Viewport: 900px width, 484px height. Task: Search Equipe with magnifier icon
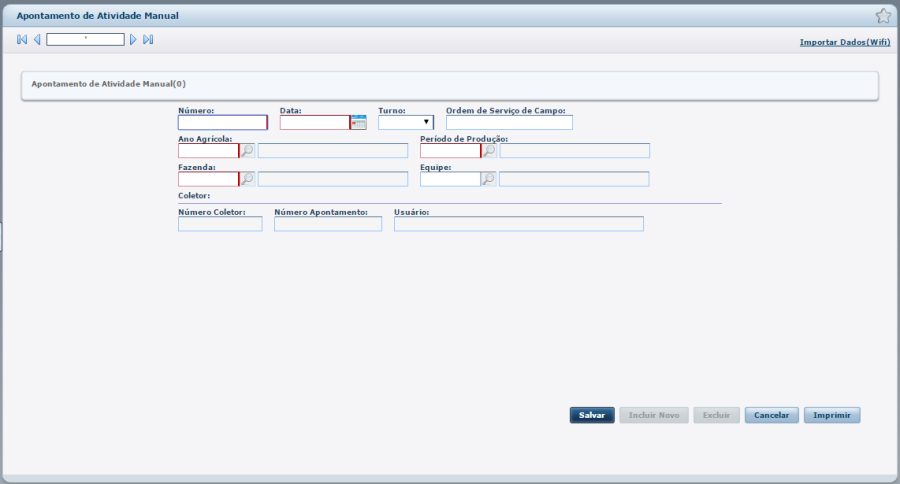[x=488, y=179]
